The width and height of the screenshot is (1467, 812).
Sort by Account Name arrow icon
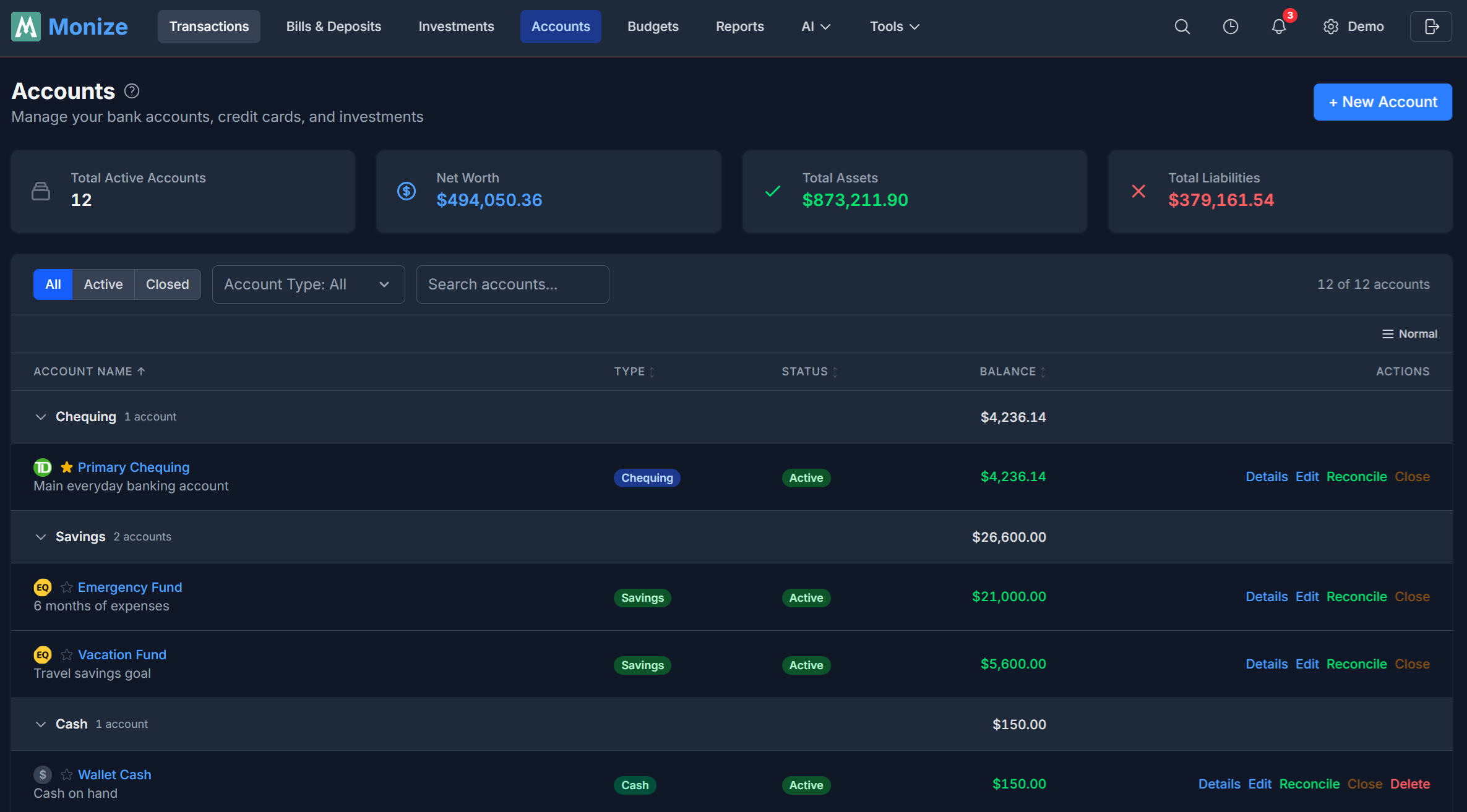point(141,371)
